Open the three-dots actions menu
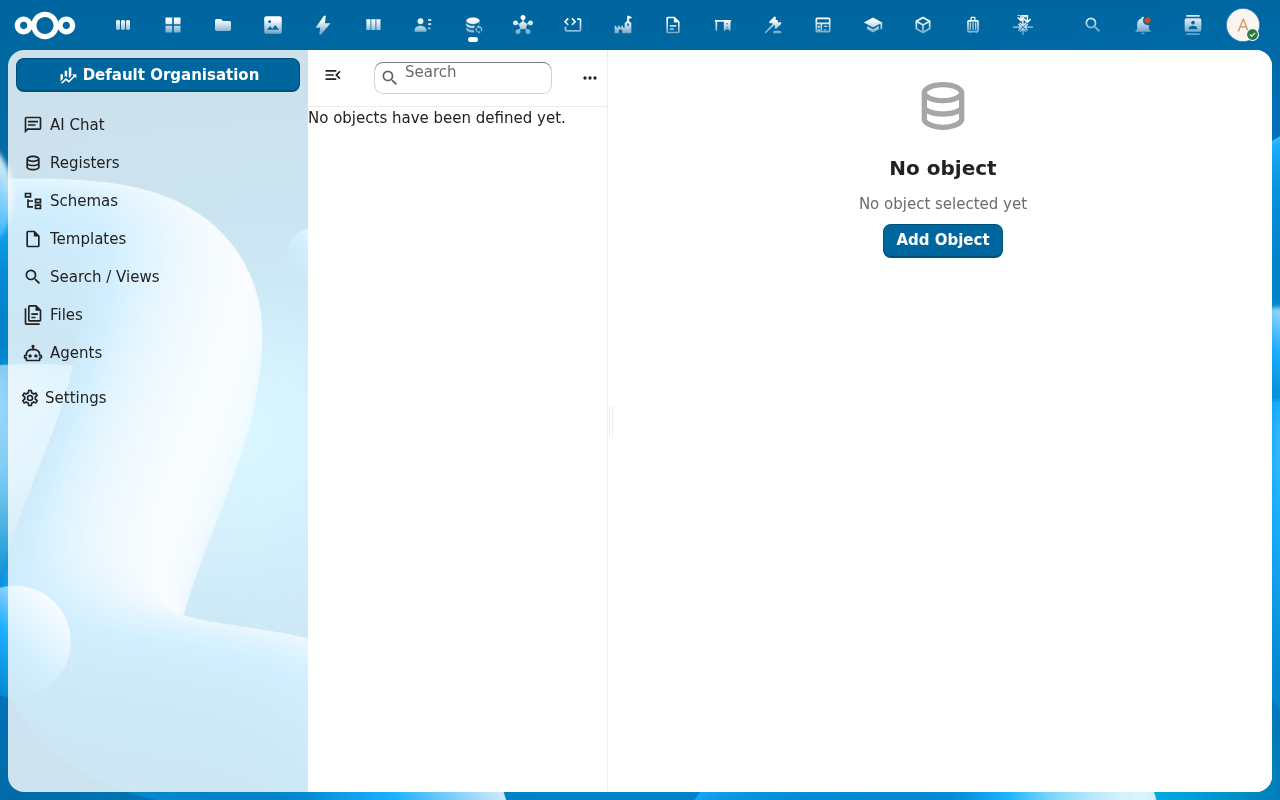Screen dimensions: 1280x800 590,78
